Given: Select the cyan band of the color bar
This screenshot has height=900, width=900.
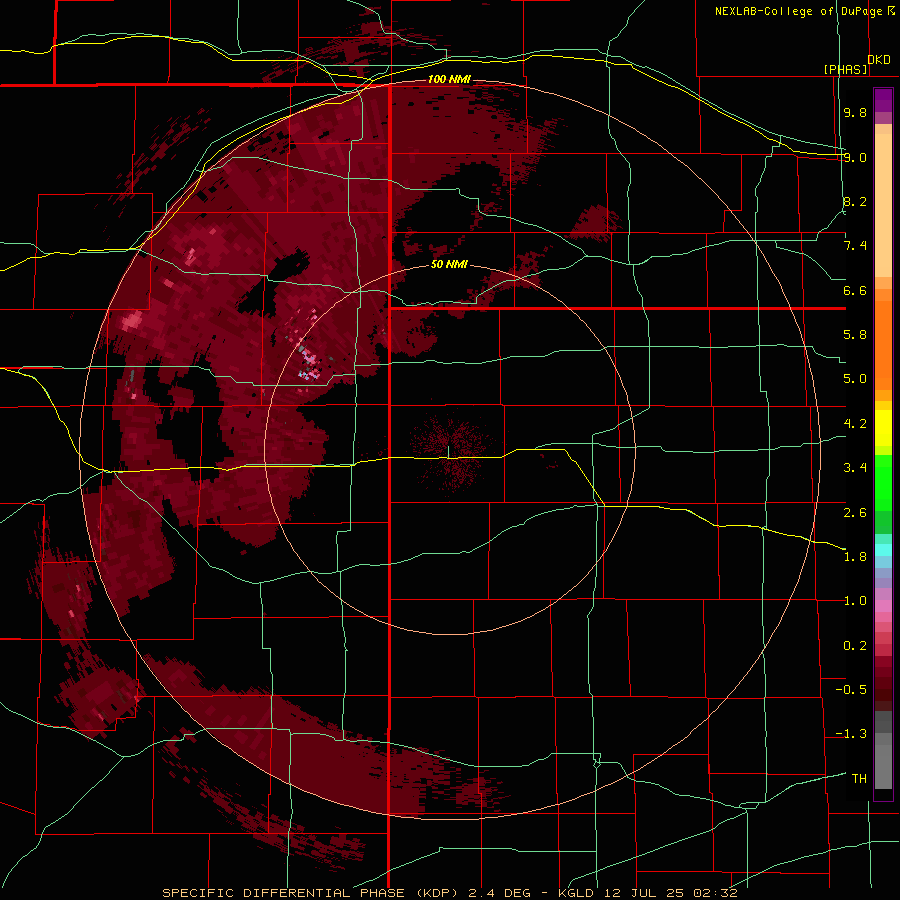Looking at the screenshot, I should 883,550.
